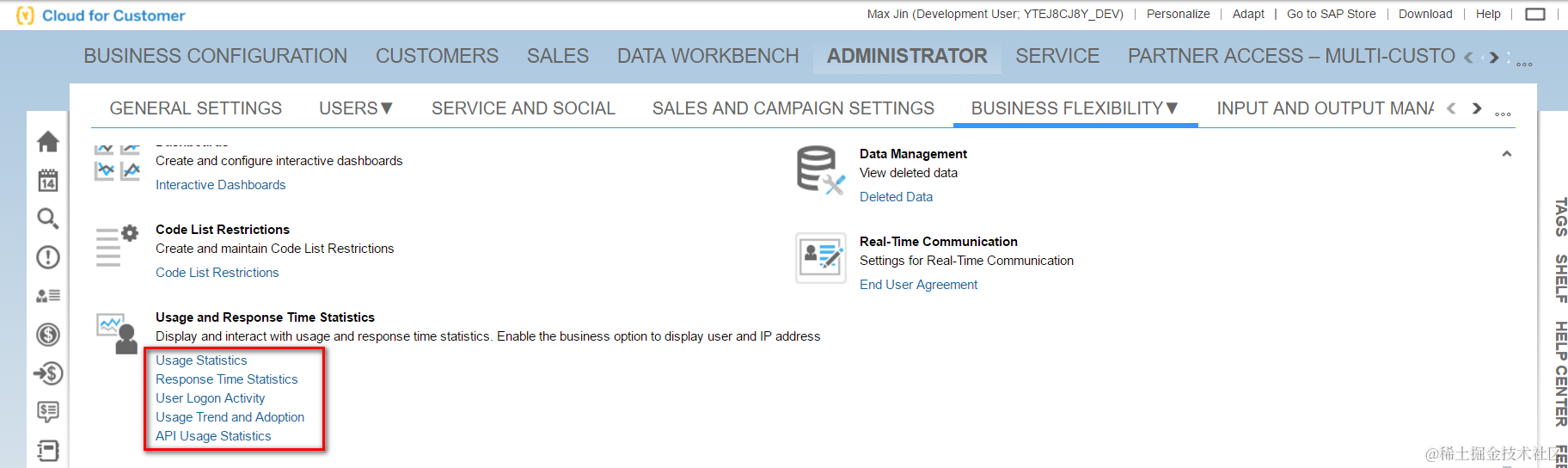
Task: Click Personalize in the top header bar
Action: pos(1178,14)
